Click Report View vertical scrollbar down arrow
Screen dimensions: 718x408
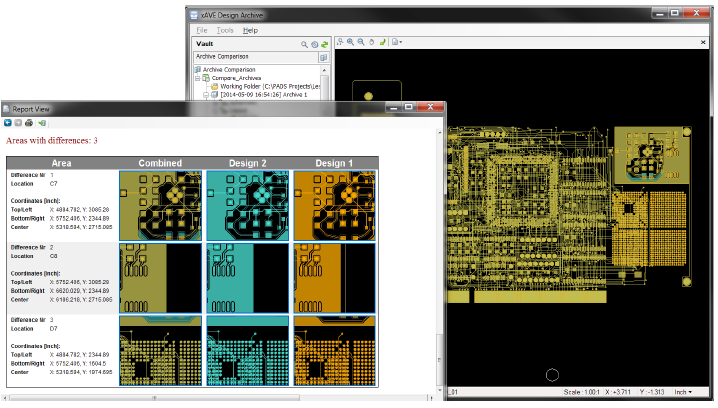click(440, 391)
